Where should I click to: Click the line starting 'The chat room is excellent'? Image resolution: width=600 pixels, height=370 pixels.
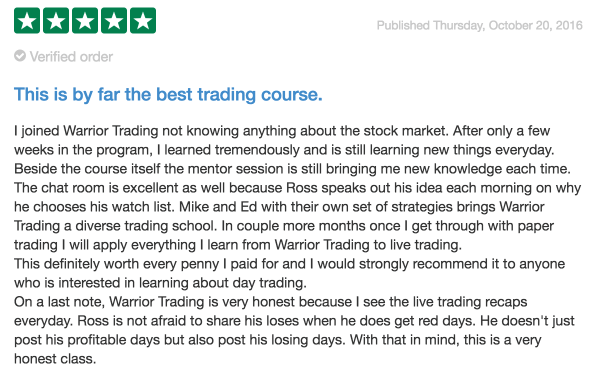click(x=297, y=188)
